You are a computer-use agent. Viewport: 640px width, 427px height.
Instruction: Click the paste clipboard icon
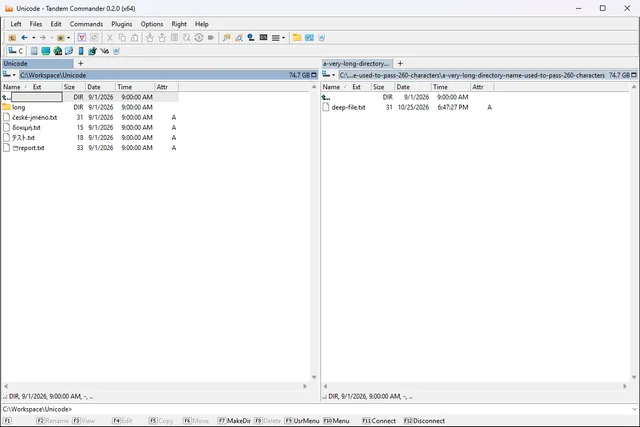(x=134, y=38)
